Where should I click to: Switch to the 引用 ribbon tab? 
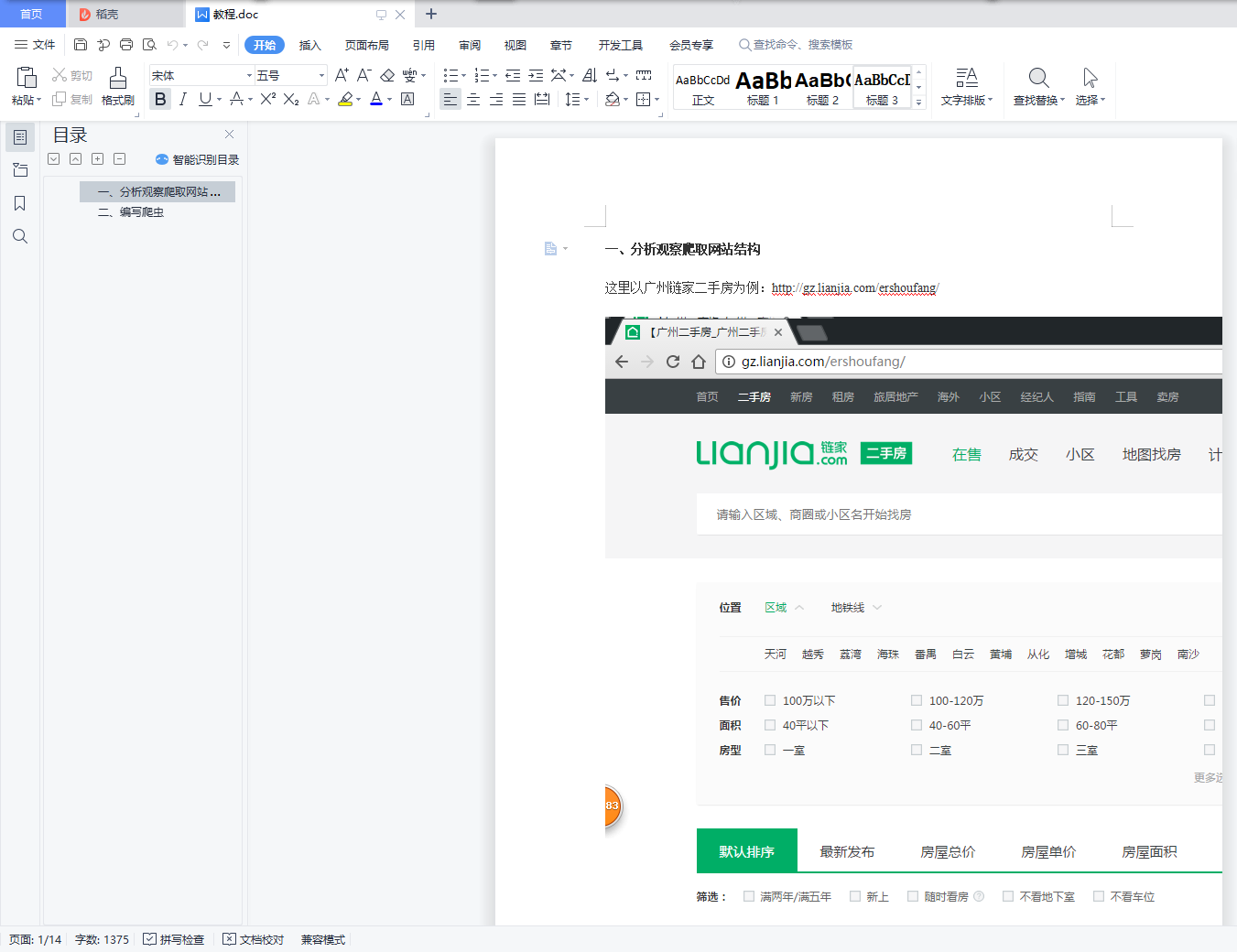[423, 45]
